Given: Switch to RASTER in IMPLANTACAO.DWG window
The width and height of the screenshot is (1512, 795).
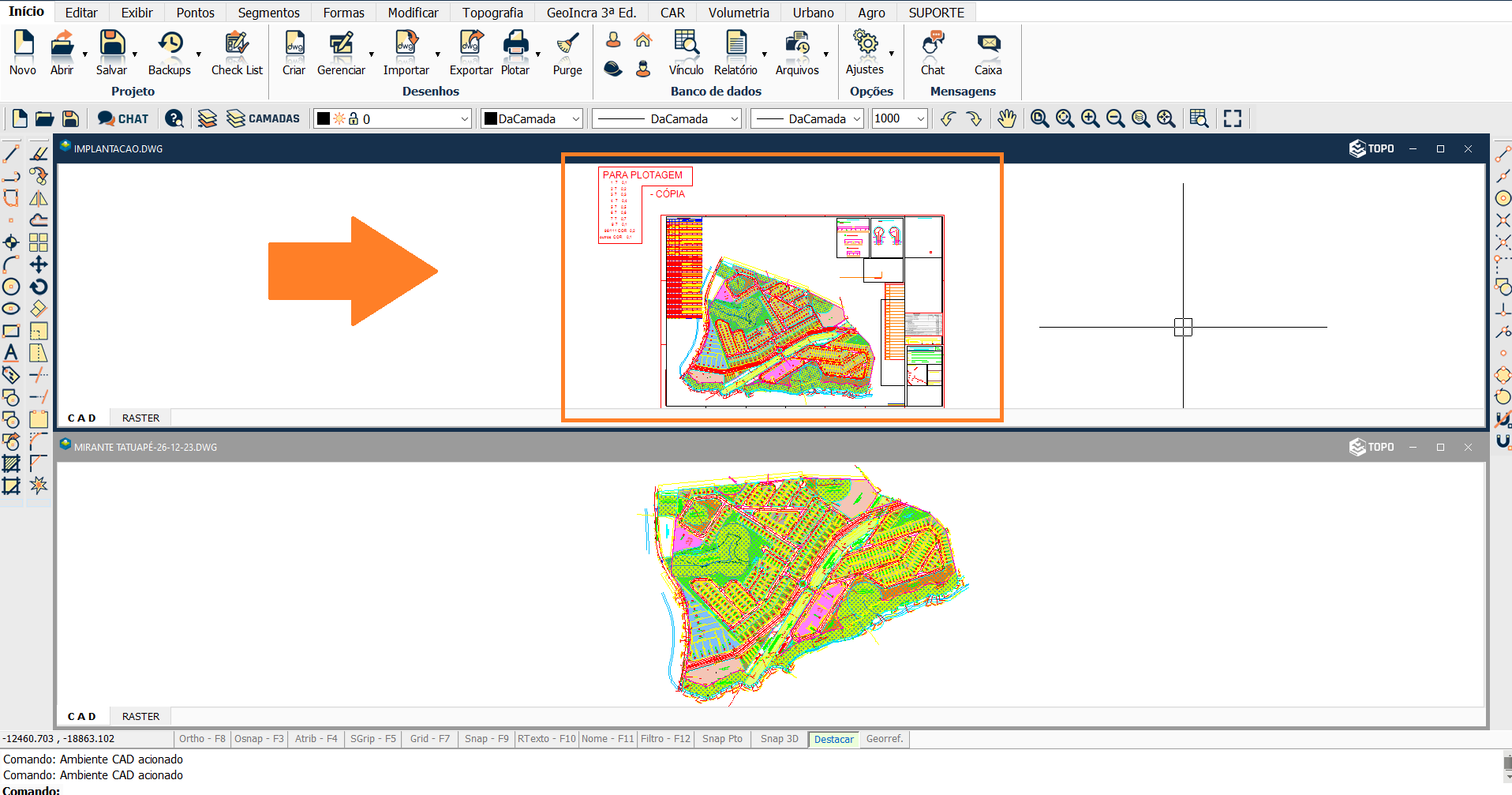Looking at the screenshot, I should (x=140, y=418).
